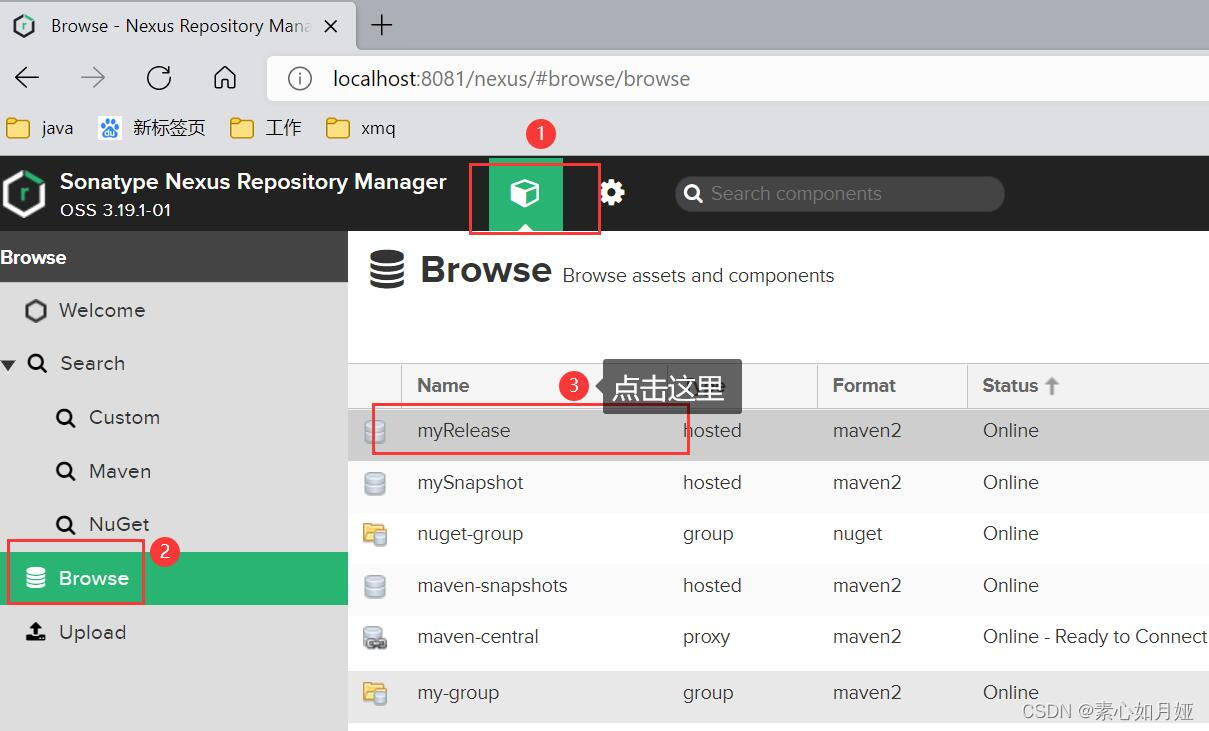
Task: Click 'Online - Ready to Connect' status
Action: [x=1095, y=637]
